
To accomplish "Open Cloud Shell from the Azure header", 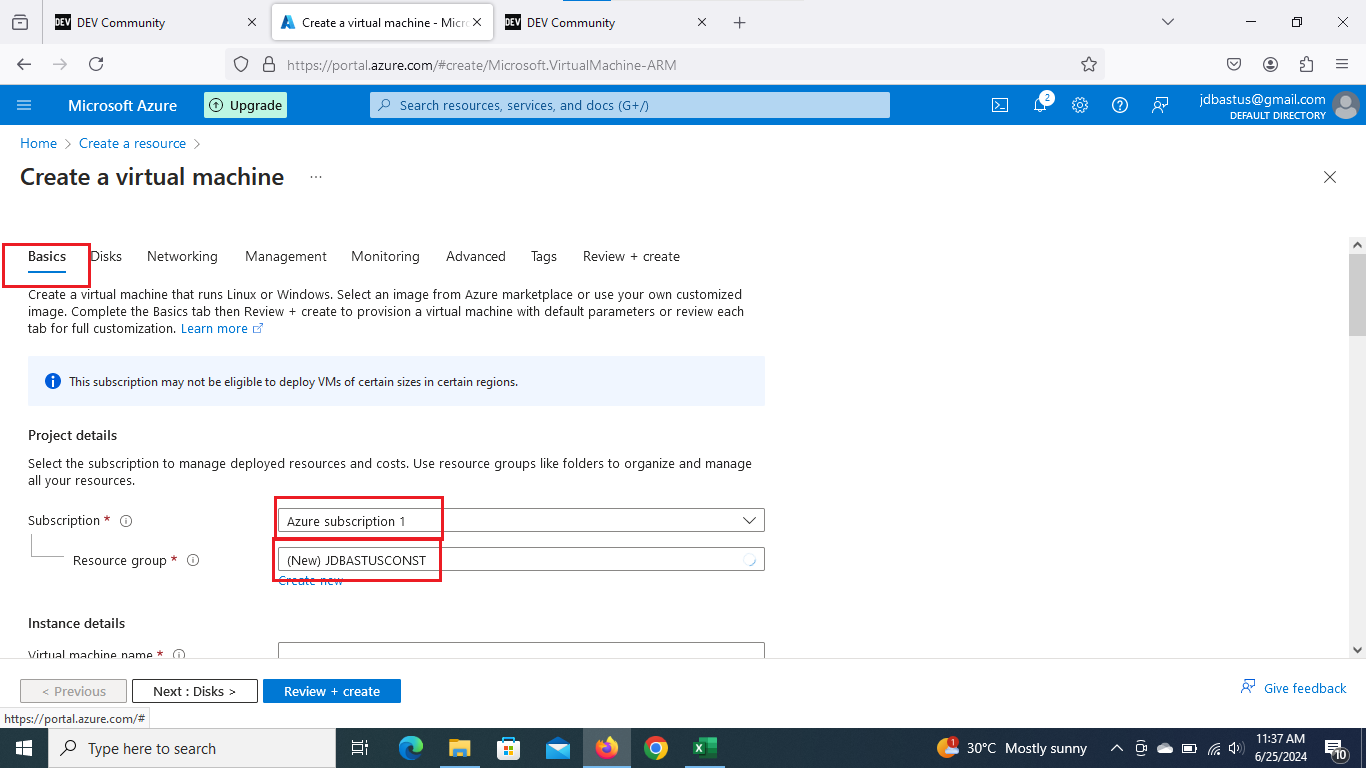I will tap(1000, 105).
